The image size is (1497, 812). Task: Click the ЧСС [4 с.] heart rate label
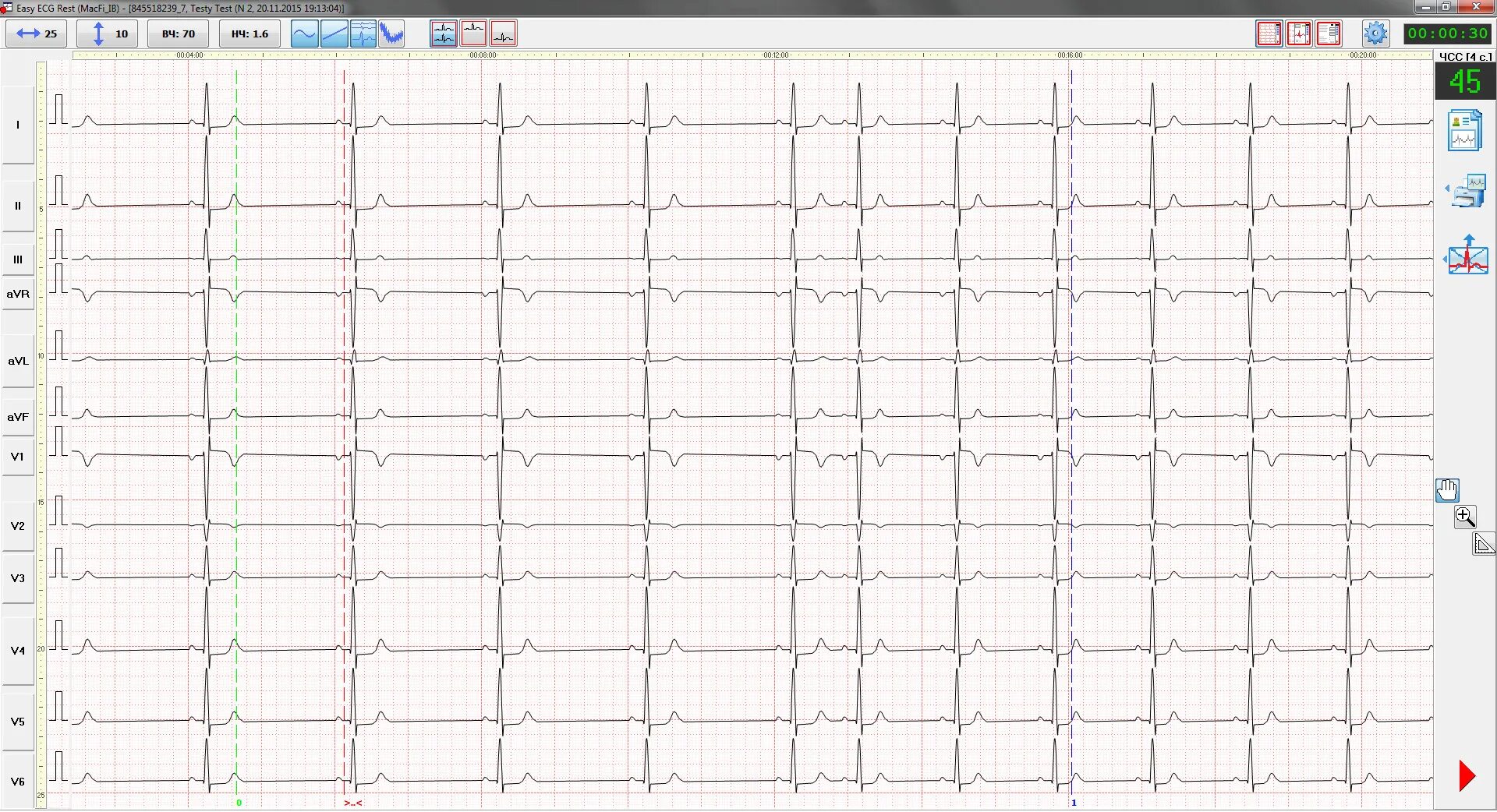pyautogui.click(x=1465, y=57)
